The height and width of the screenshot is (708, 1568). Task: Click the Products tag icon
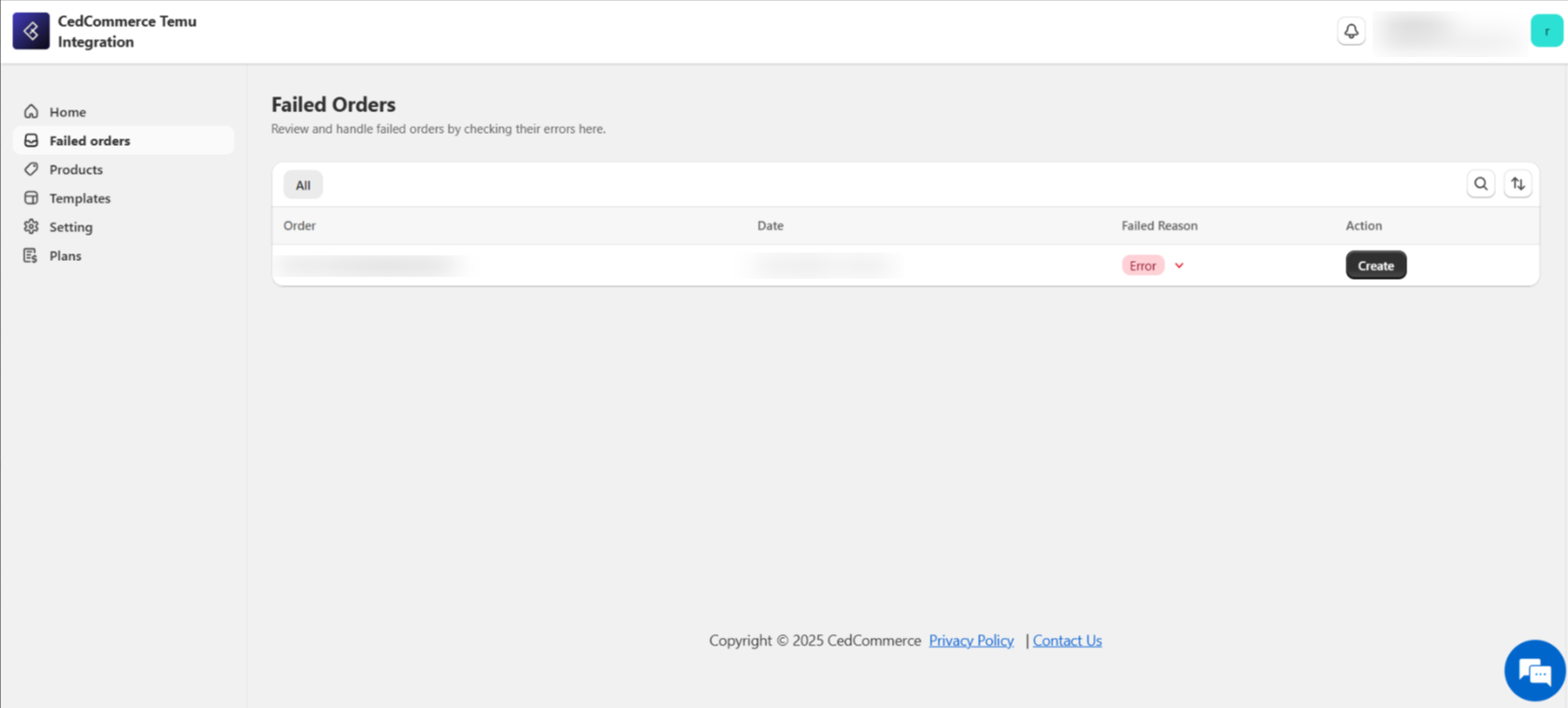31,169
